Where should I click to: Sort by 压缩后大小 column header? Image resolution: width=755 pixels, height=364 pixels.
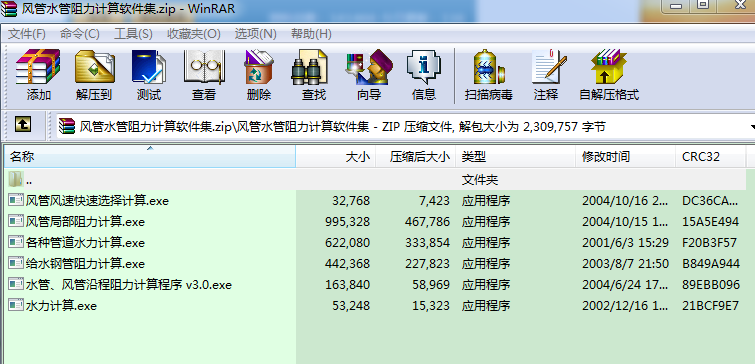click(x=416, y=156)
